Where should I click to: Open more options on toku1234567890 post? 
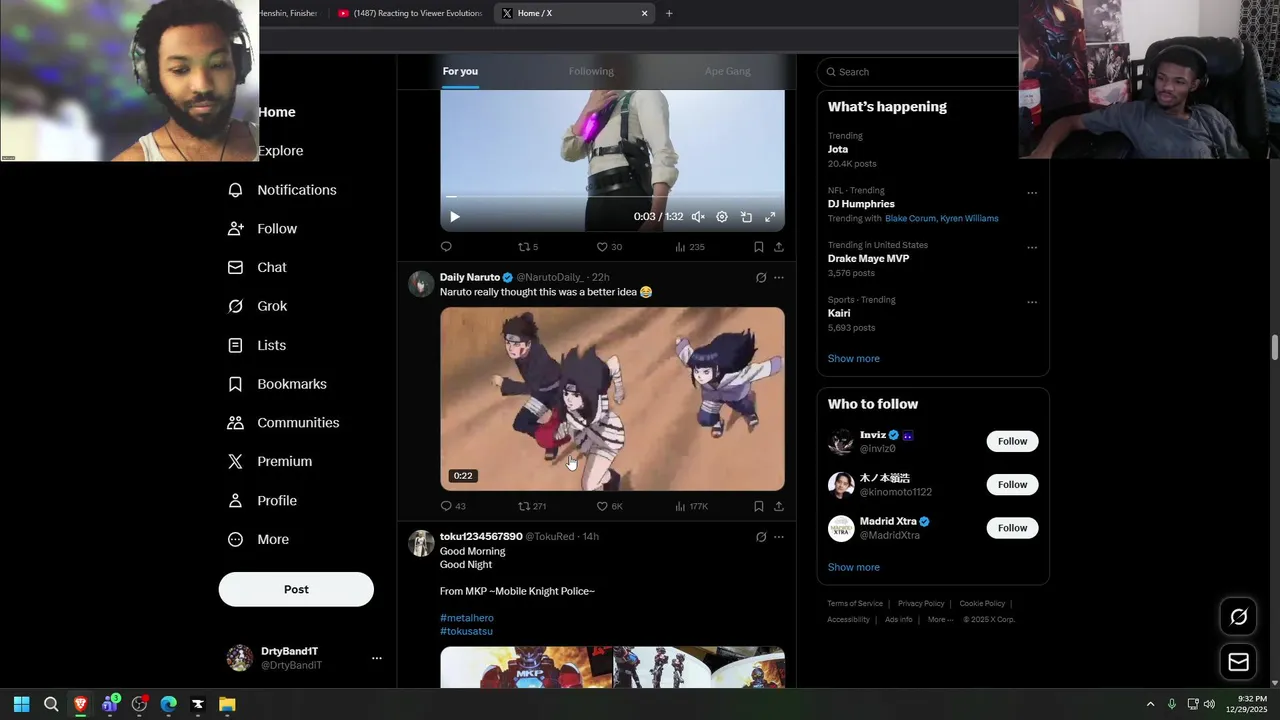[779, 537]
